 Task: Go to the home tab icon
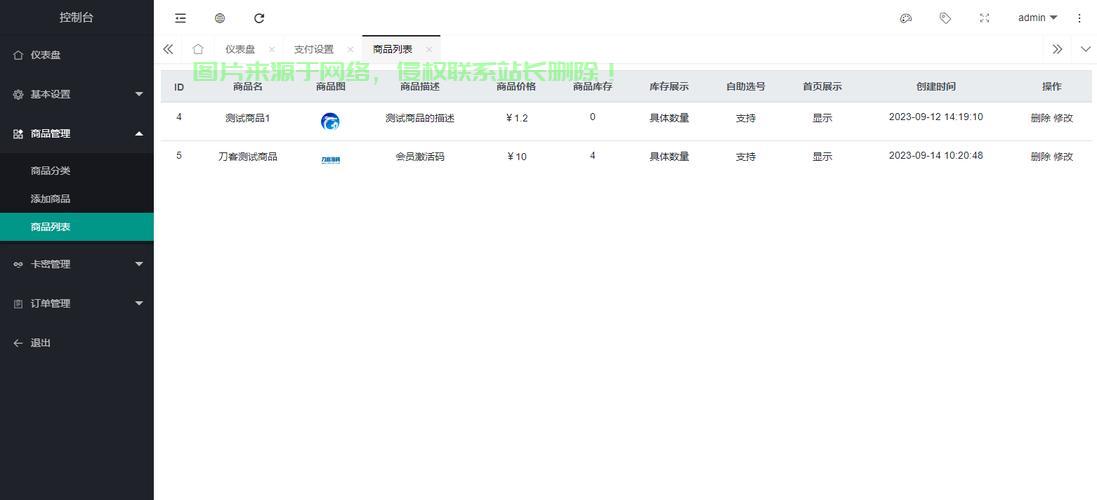(x=198, y=49)
